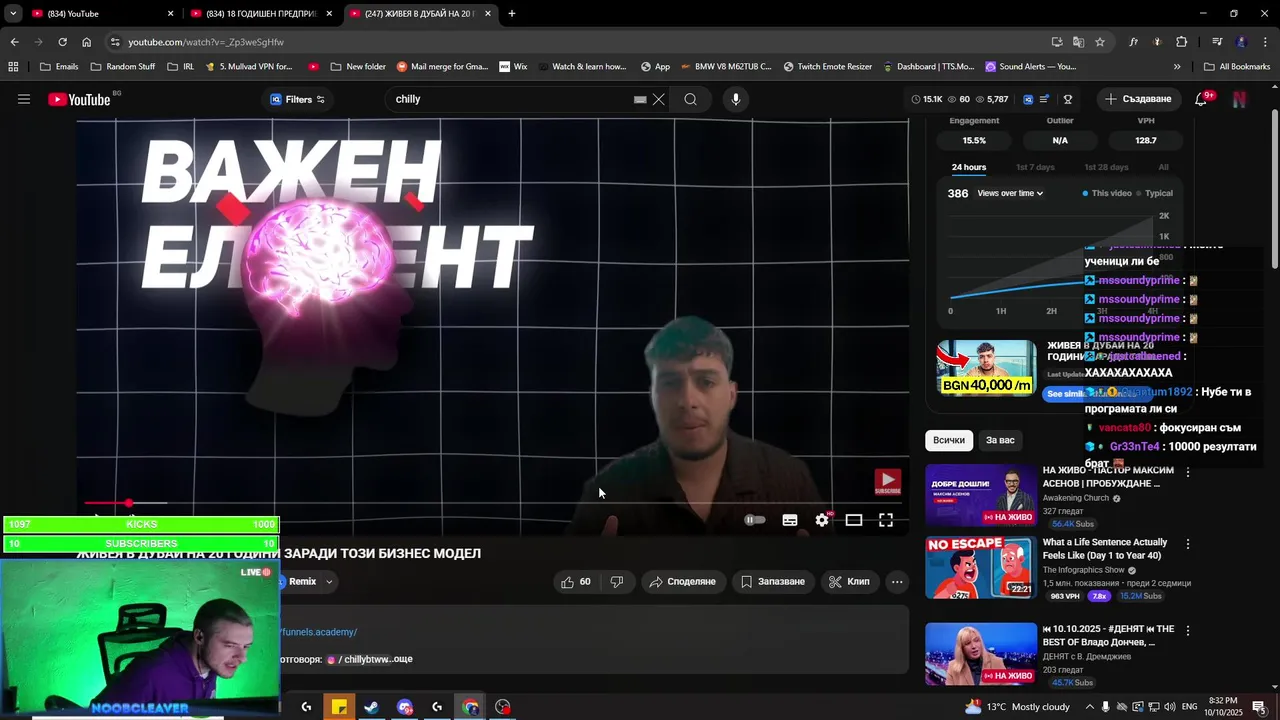Screen dimensions: 1280x720
Task: Select the All time range tab
Action: click(1163, 167)
